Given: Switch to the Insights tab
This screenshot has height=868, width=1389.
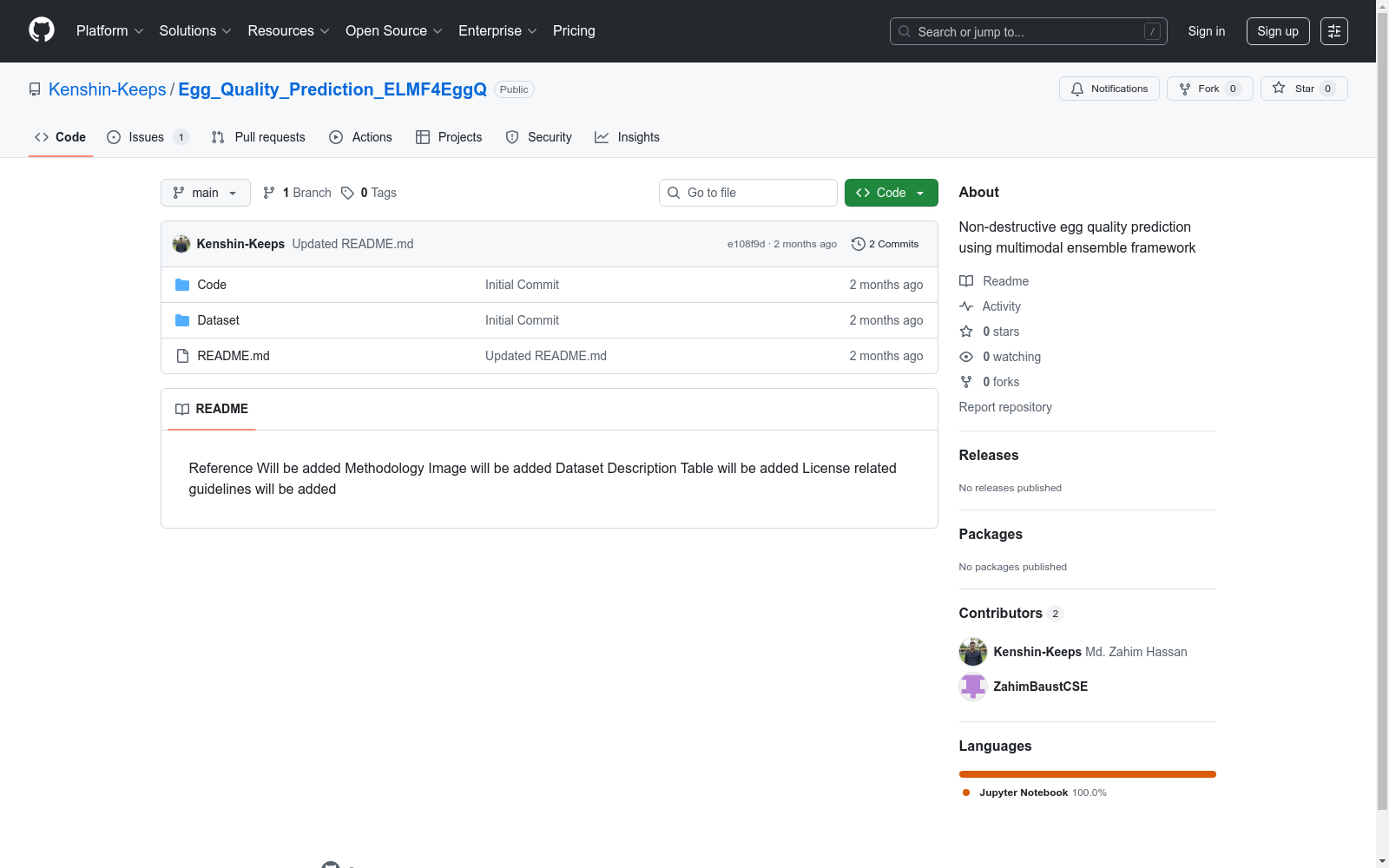Looking at the screenshot, I should 627,137.
